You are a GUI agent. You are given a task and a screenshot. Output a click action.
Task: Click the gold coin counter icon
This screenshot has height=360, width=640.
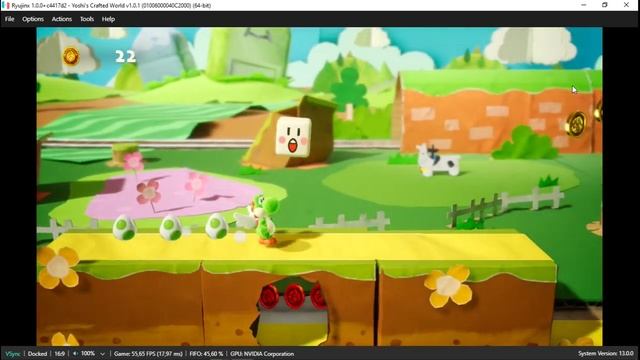[x=71, y=56]
